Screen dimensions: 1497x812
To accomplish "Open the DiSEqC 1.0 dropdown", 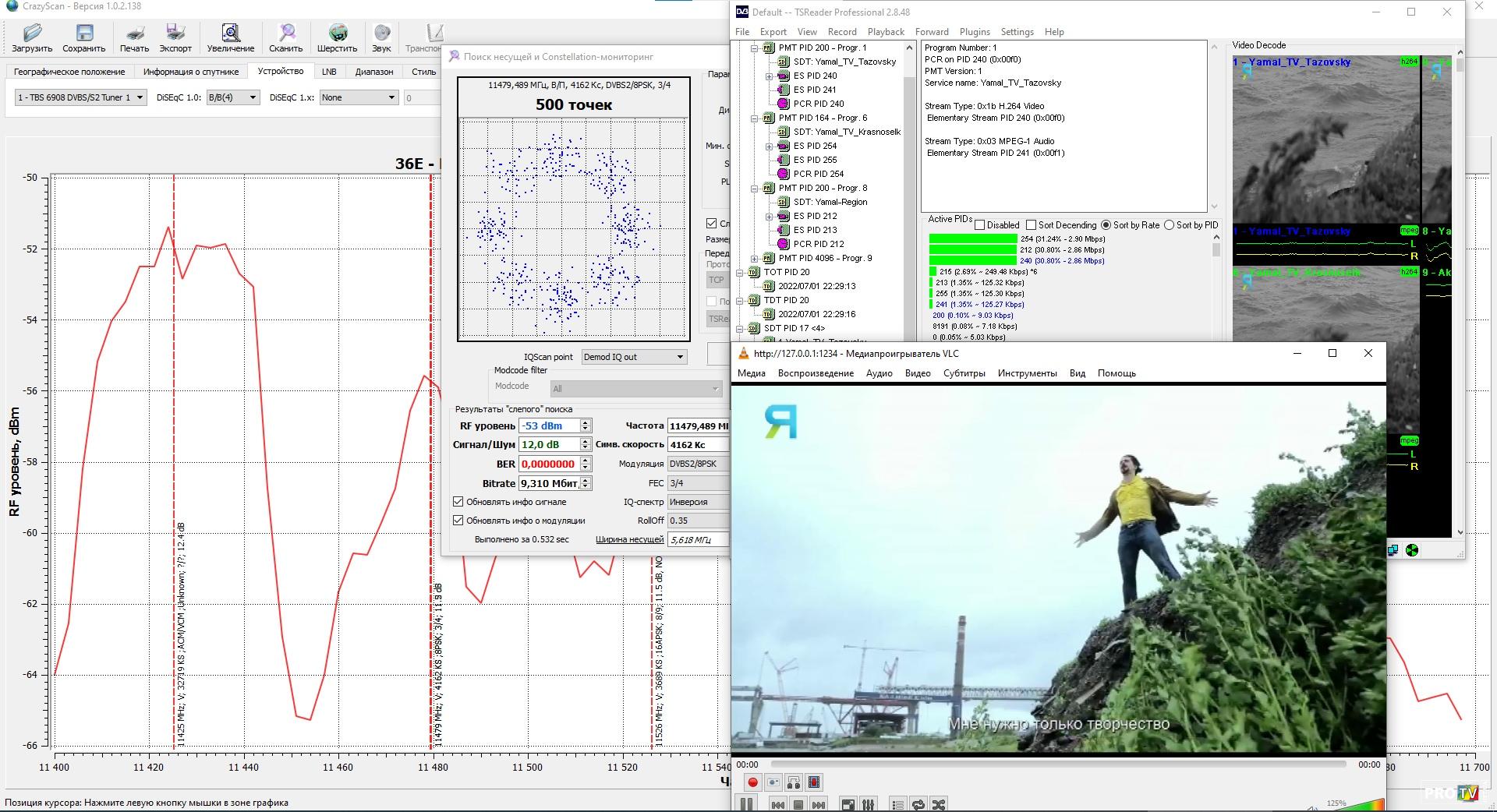I will click(232, 97).
